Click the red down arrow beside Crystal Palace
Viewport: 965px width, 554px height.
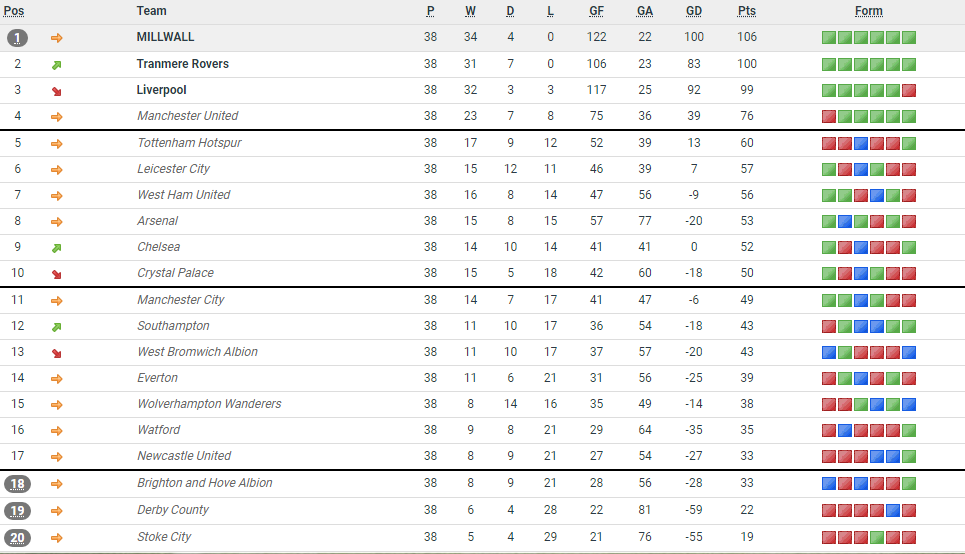57,274
